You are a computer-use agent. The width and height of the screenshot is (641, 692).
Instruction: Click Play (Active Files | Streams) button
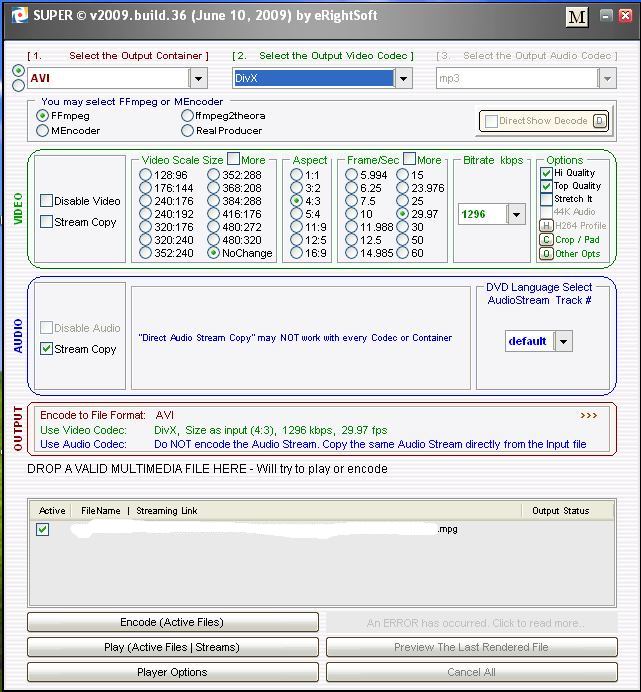pos(173,647)
